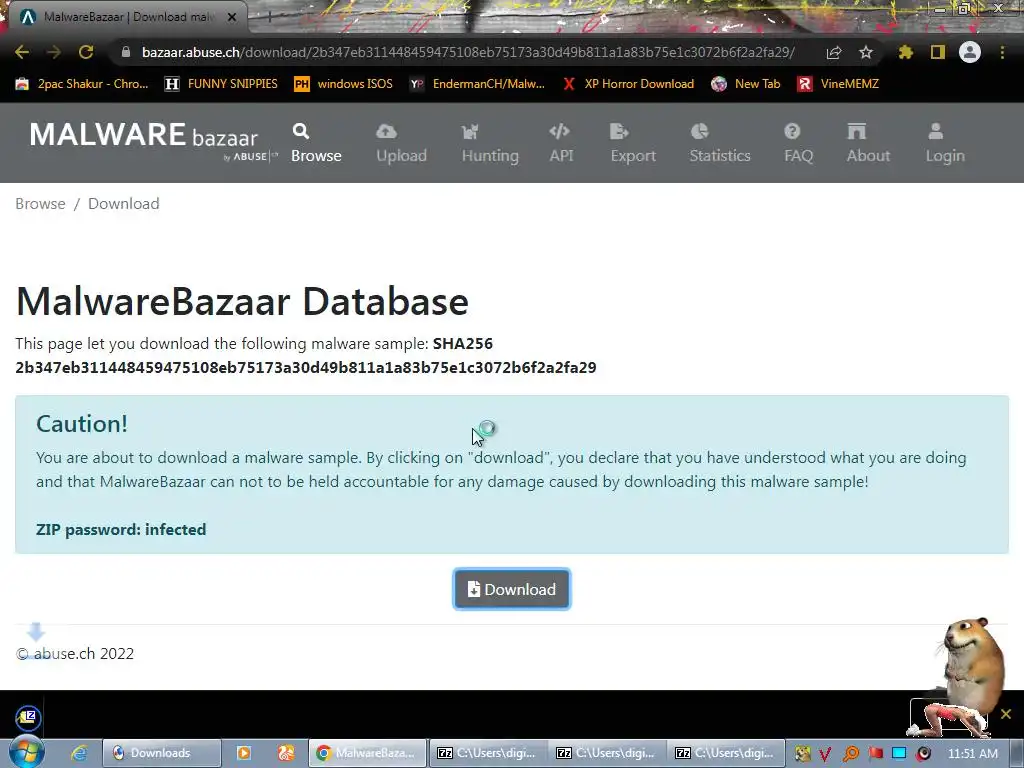The height and width of the screenshot is (768, 1024).
Task: Click the MALWARE bazaar logo
Action: pos(153,140)
